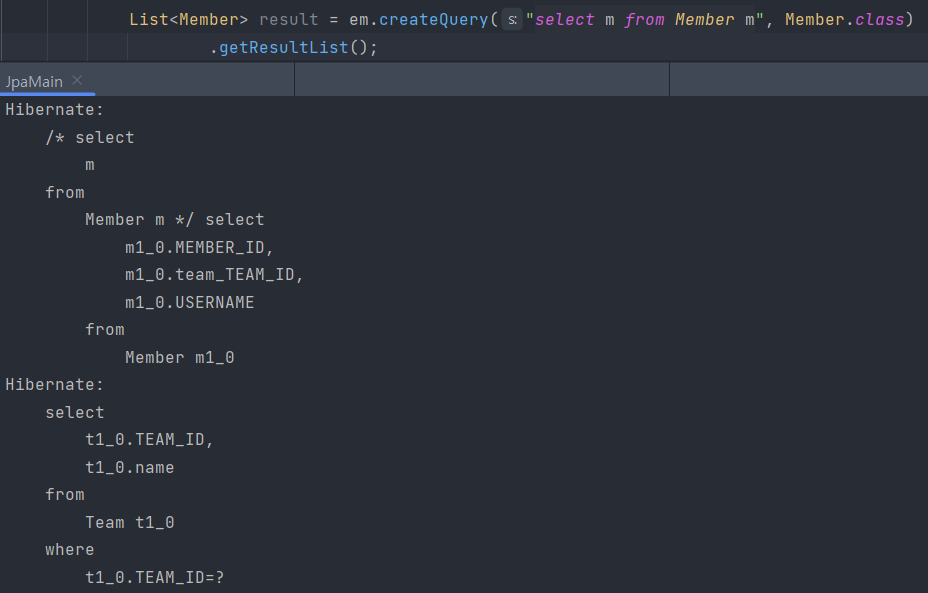Click the 'Member m */ select' console line
Image resolution: width=928 pixels, height=593 pixels.
point(175,220)
